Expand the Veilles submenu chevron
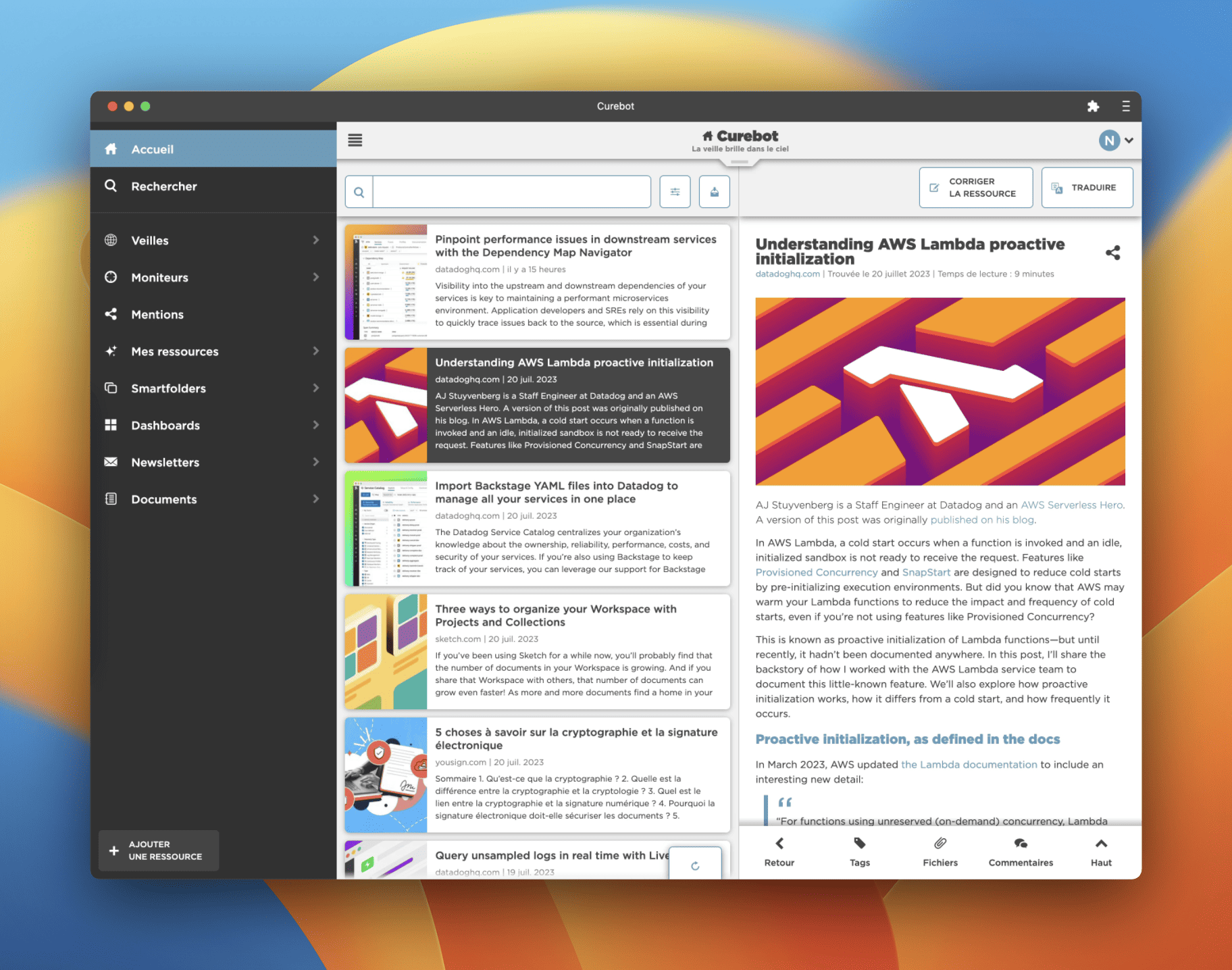The width and height of the screenshot is (1232, 970). [x=315, y=240]
